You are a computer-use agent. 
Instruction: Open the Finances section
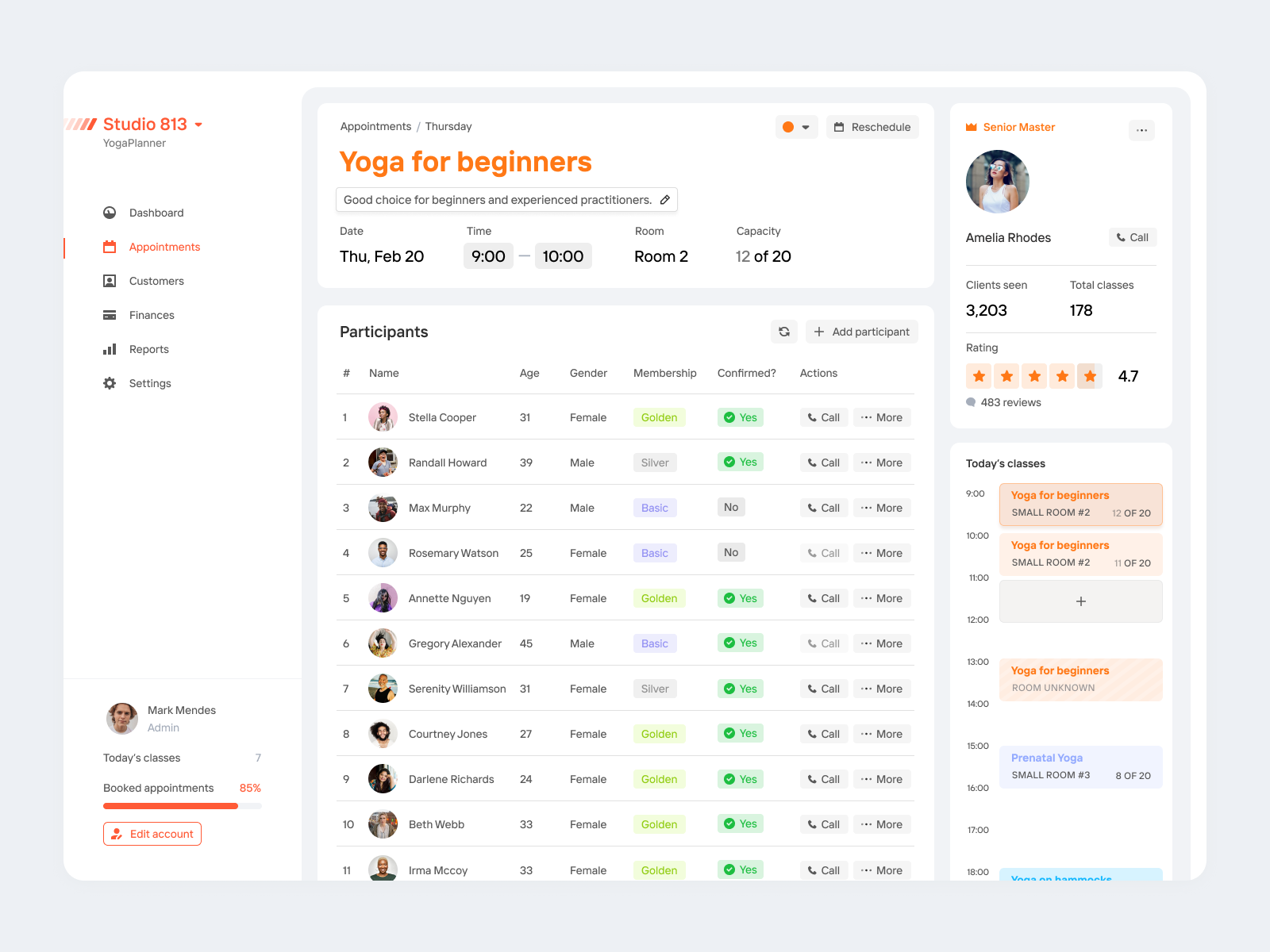click(152, 315)
